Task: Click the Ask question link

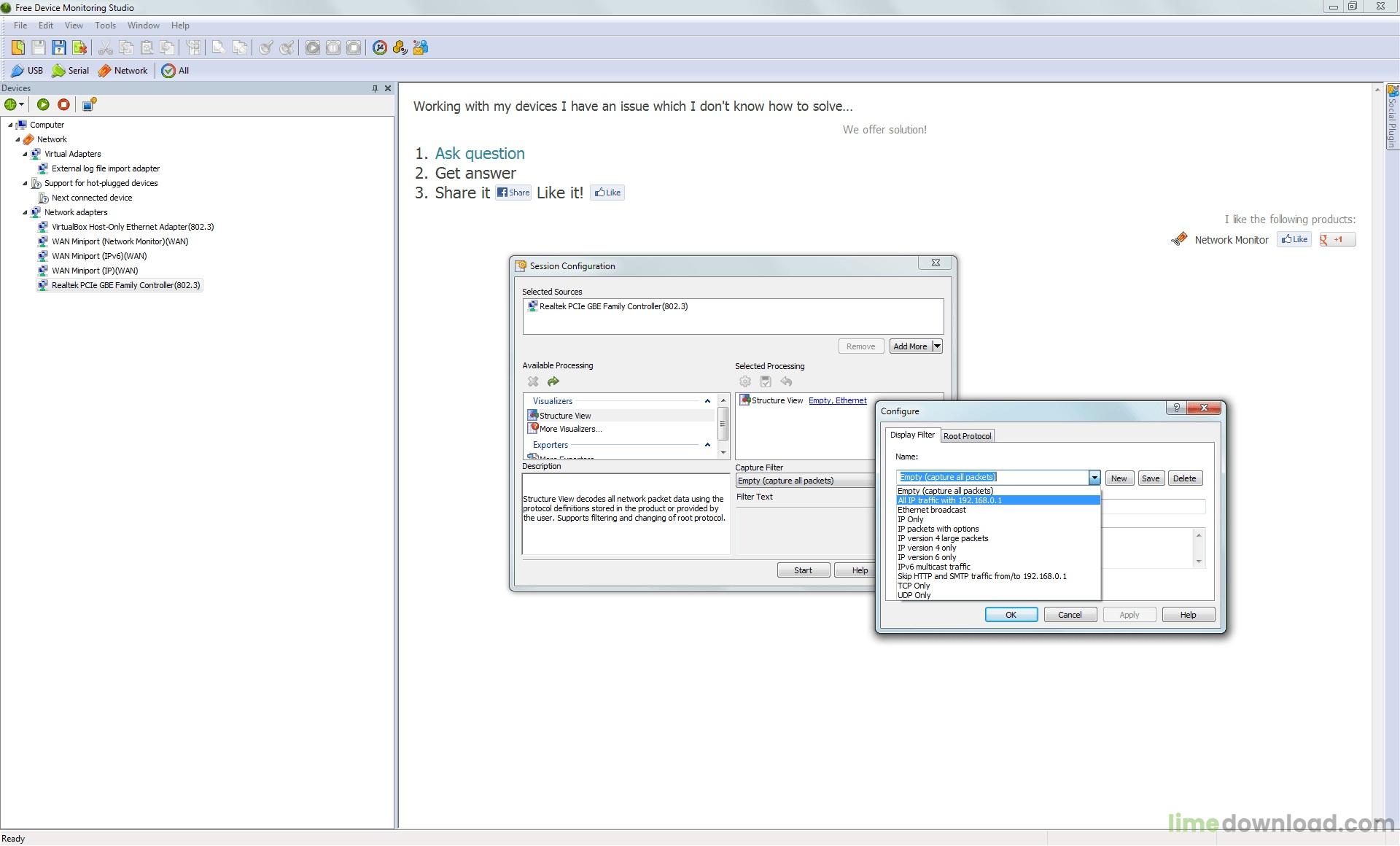Action: [480, 153]
